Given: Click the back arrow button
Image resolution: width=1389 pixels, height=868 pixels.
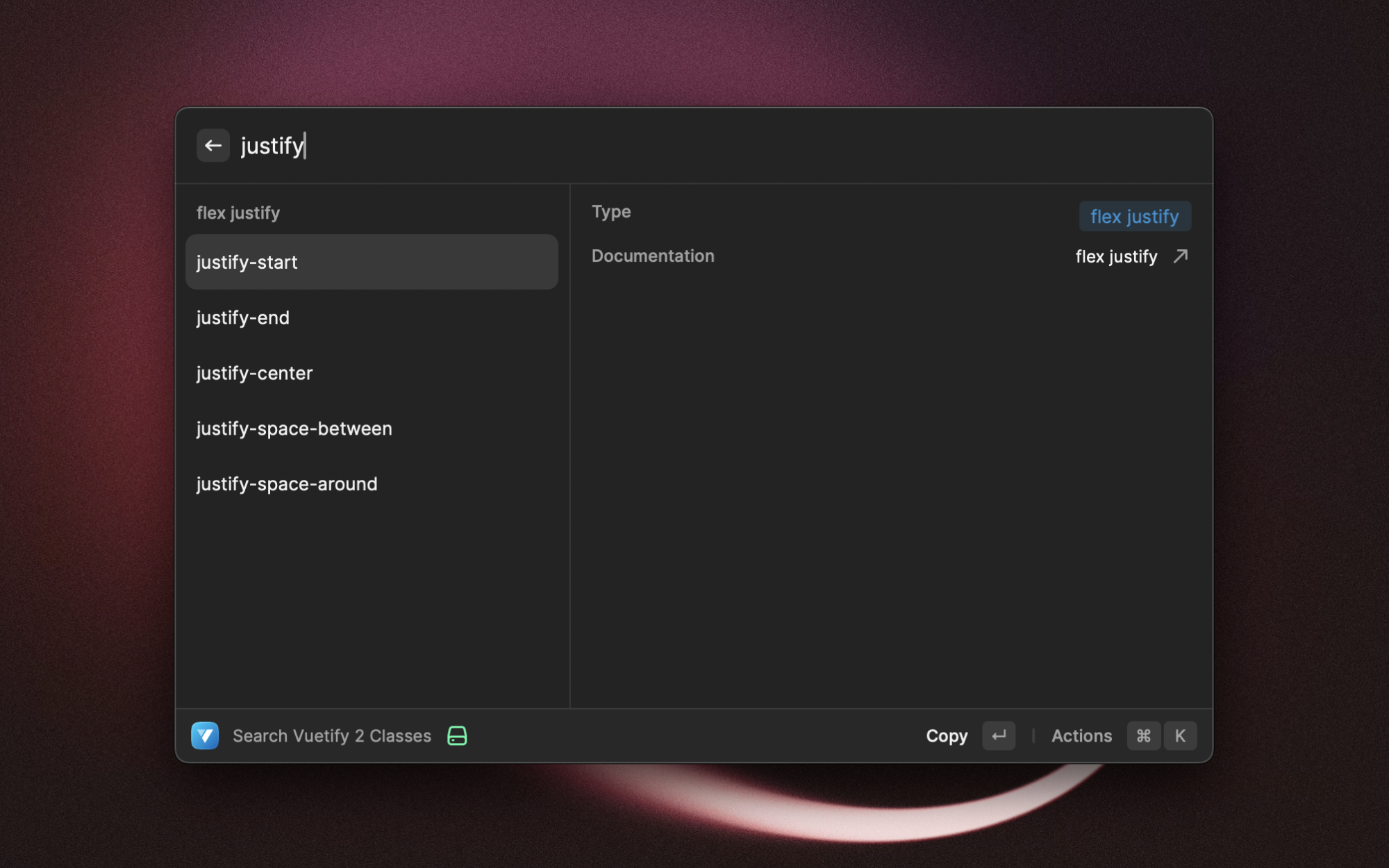Looking at the screenshot, I should point(213,146).
